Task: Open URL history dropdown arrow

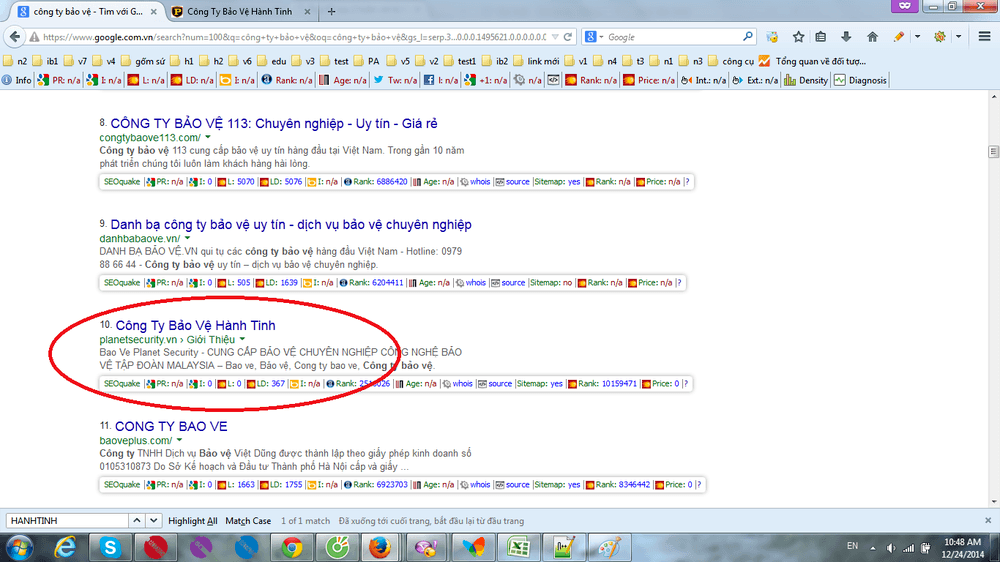Action: (555, 37)
